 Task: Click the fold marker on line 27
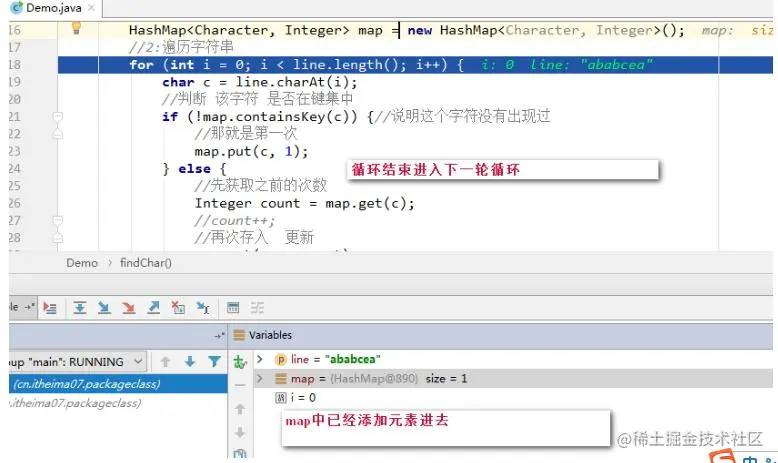[x=58, y=220]
